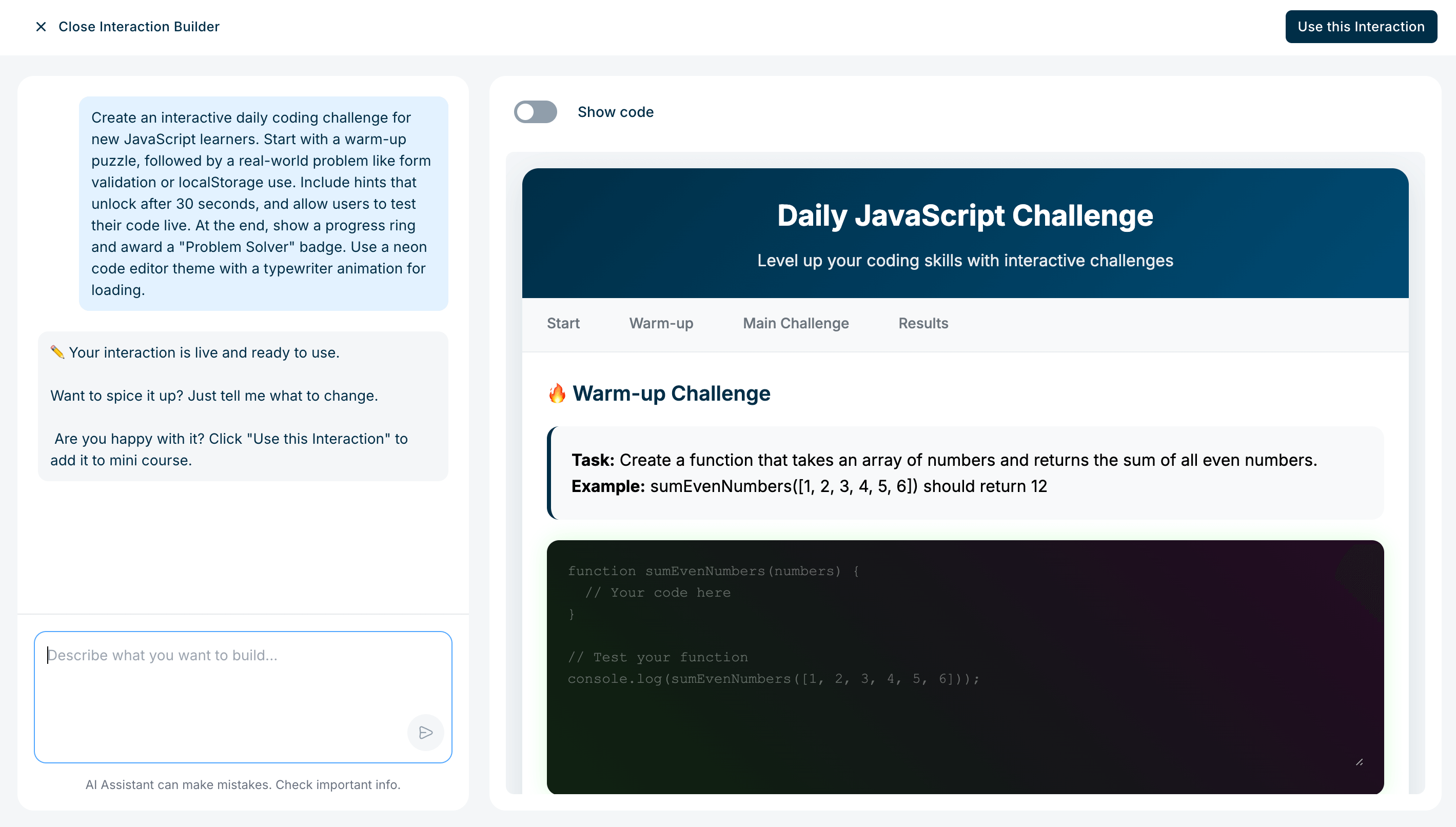The image size is (1456, 827).
Task: Switch to the Warm-up tab
Action: coord(661,323)
